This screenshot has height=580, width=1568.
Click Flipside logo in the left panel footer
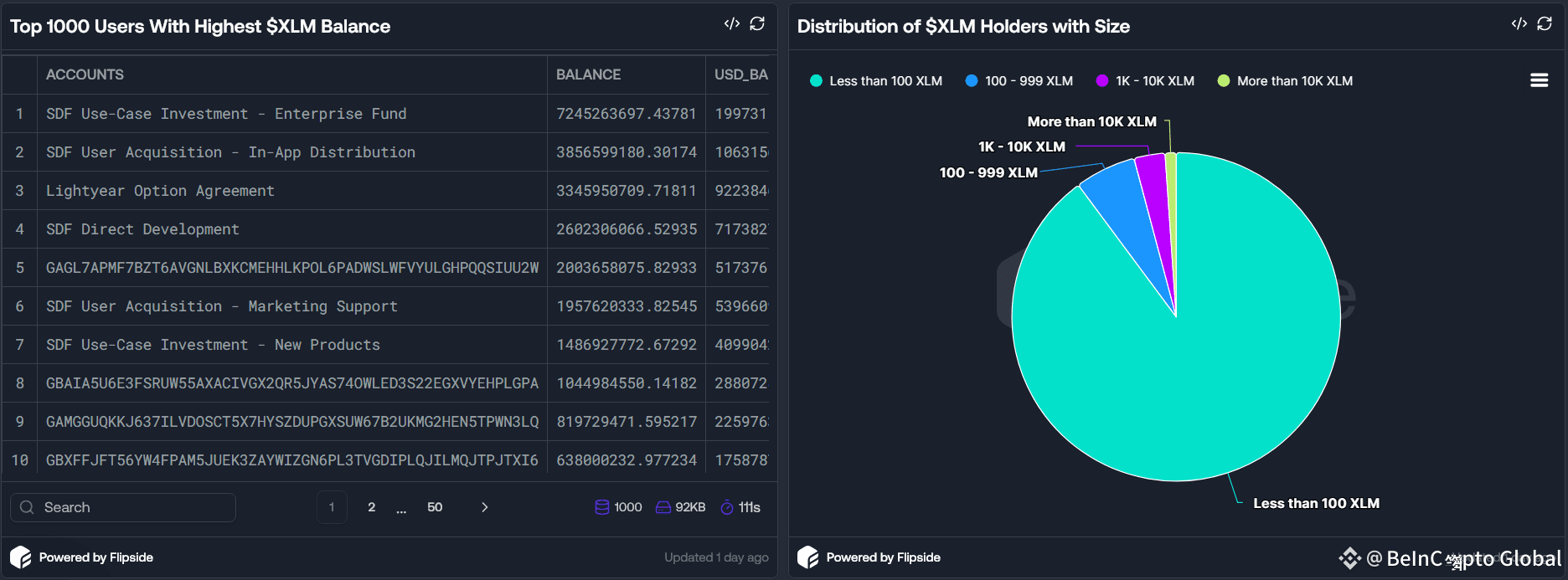tap(21, 557)
